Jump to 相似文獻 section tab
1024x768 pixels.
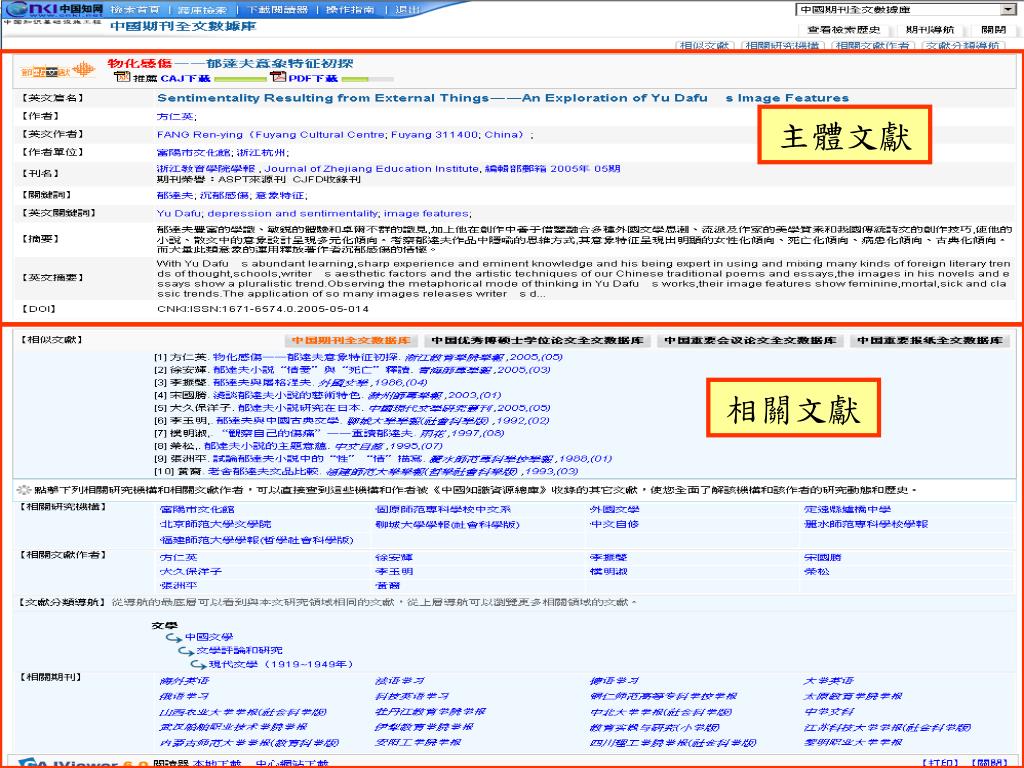[704, 46]
